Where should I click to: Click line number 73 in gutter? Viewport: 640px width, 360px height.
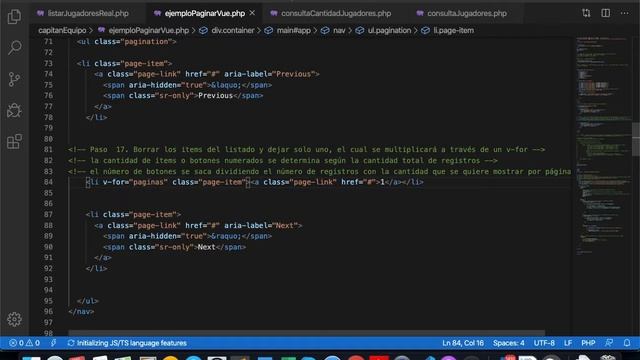tap(48, 63)
